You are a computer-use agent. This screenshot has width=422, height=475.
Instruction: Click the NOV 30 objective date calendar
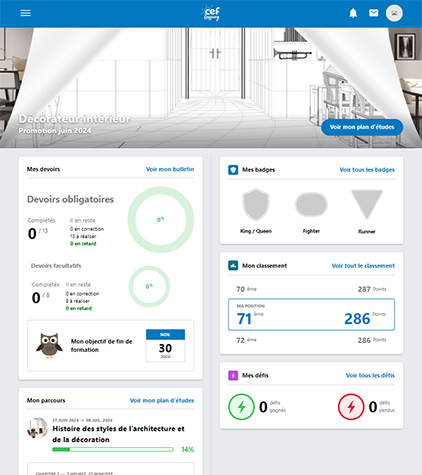[165, 345]
